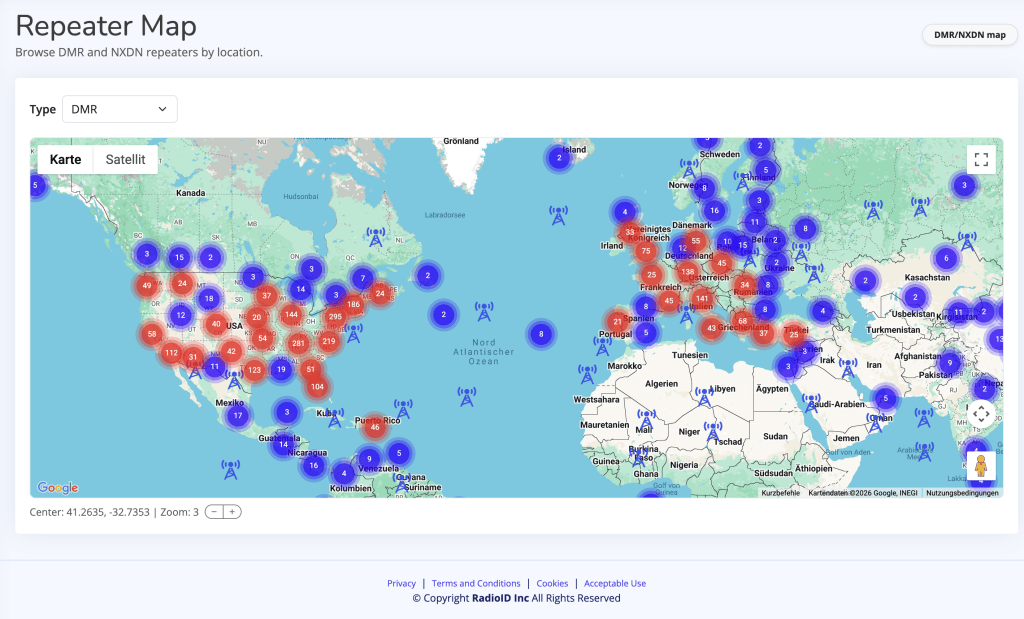Screen dimensions: 1024x619
Task: Open the Acceptable Use link
Action: tap(615, 583)
